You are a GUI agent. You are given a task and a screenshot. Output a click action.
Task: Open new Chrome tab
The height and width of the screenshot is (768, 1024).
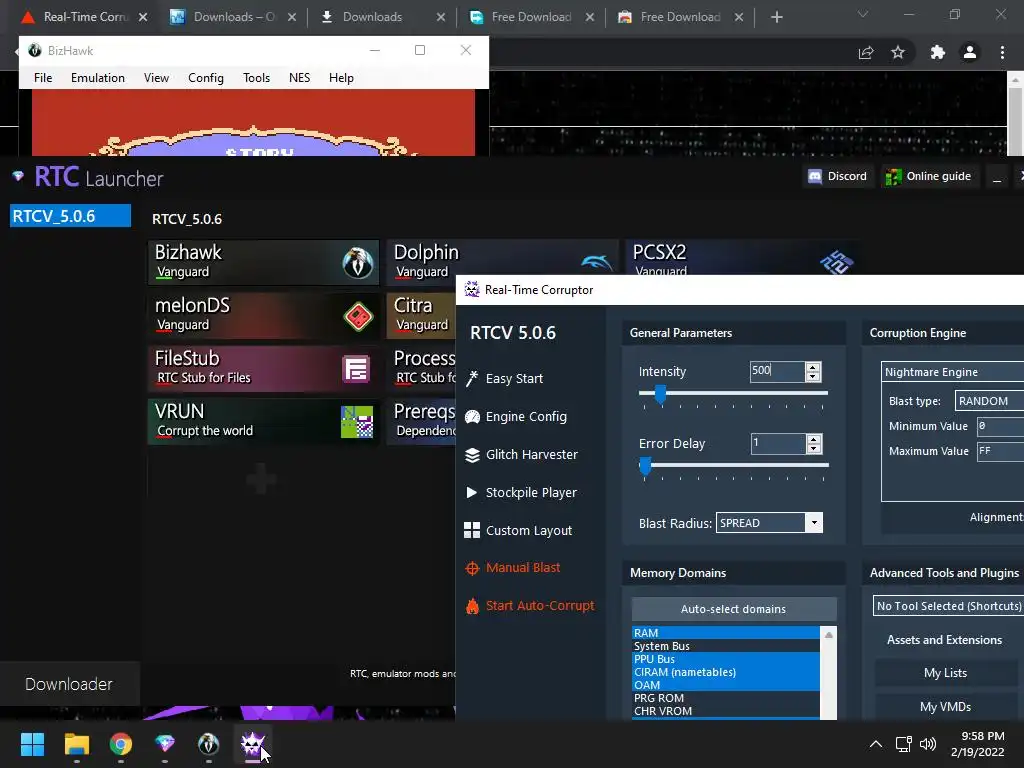click(776, 17)
